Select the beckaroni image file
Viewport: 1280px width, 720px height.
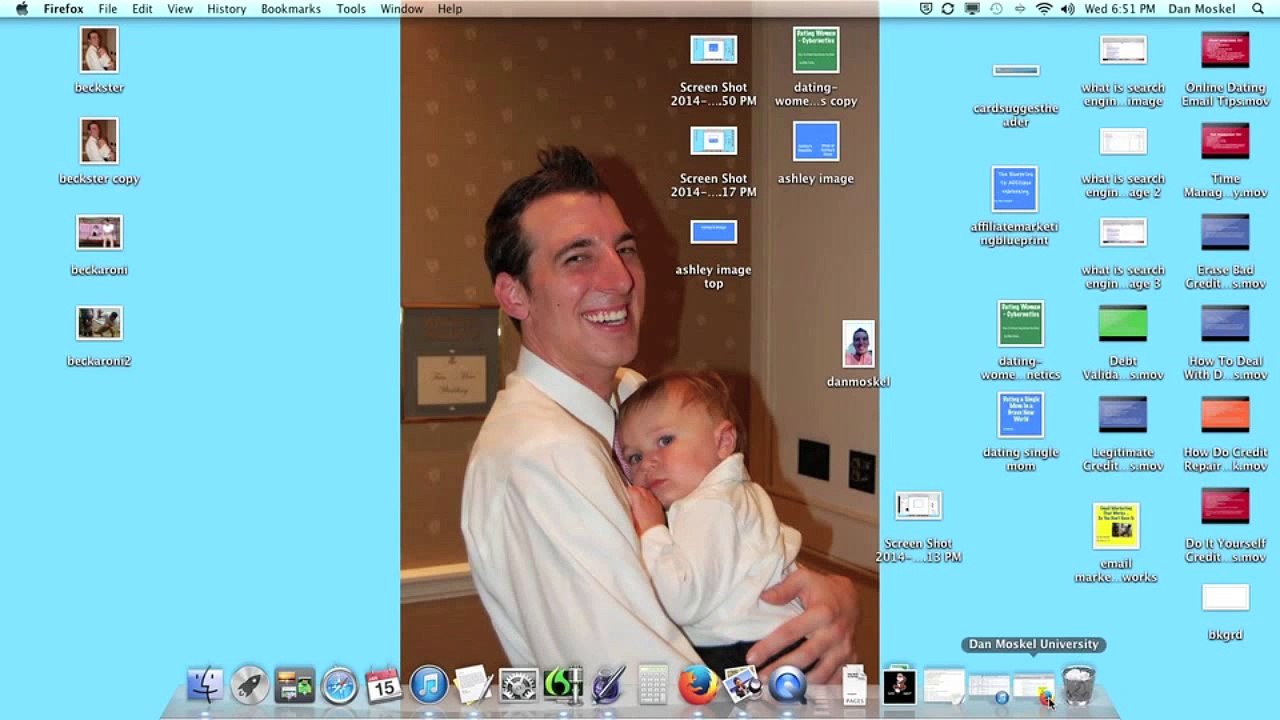99,233
